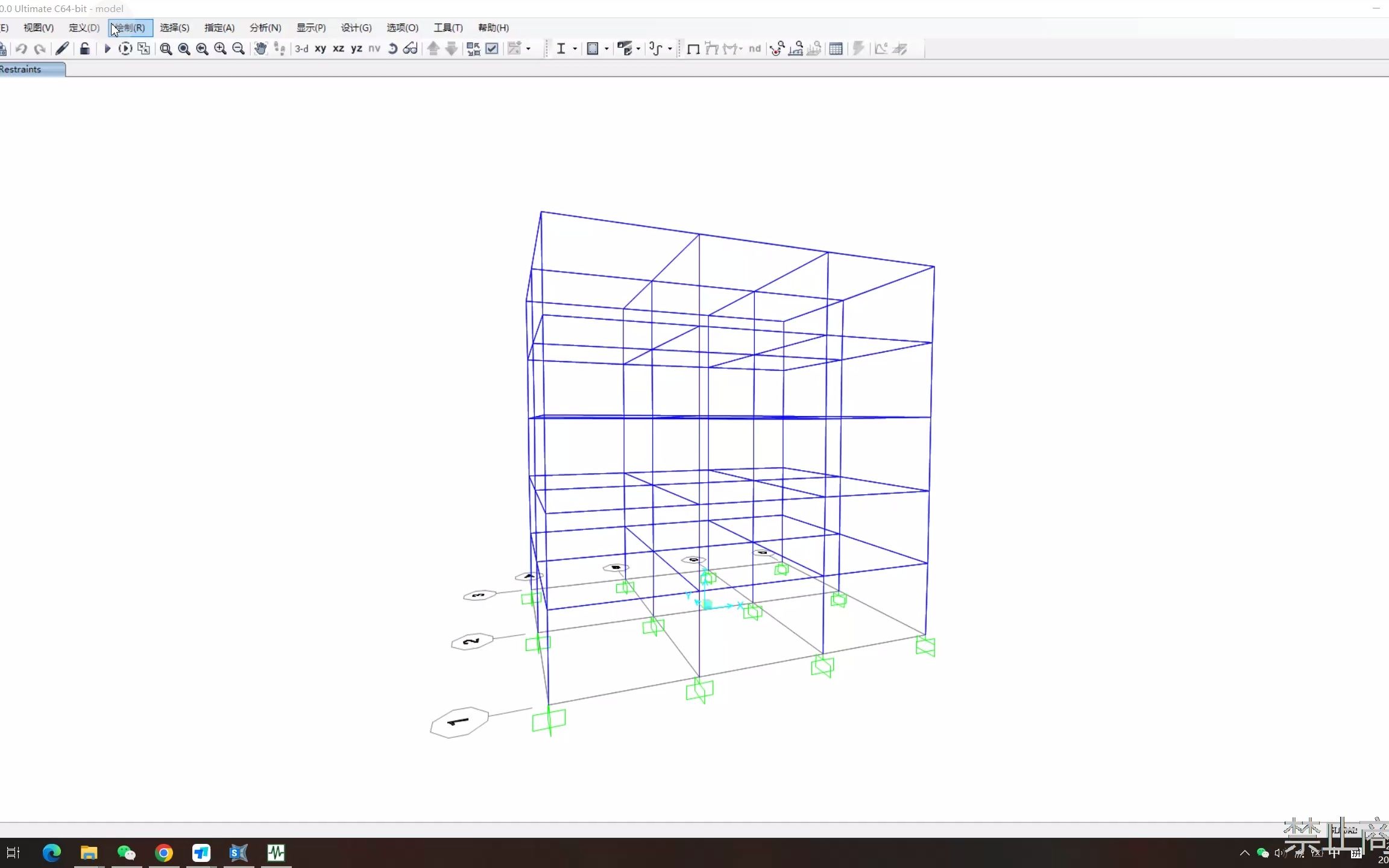Screen dimensions: 1389x868
Task: Toggle the Set Display Options checkmark icon
Action: pyautogui.click(x=492, y=49)
